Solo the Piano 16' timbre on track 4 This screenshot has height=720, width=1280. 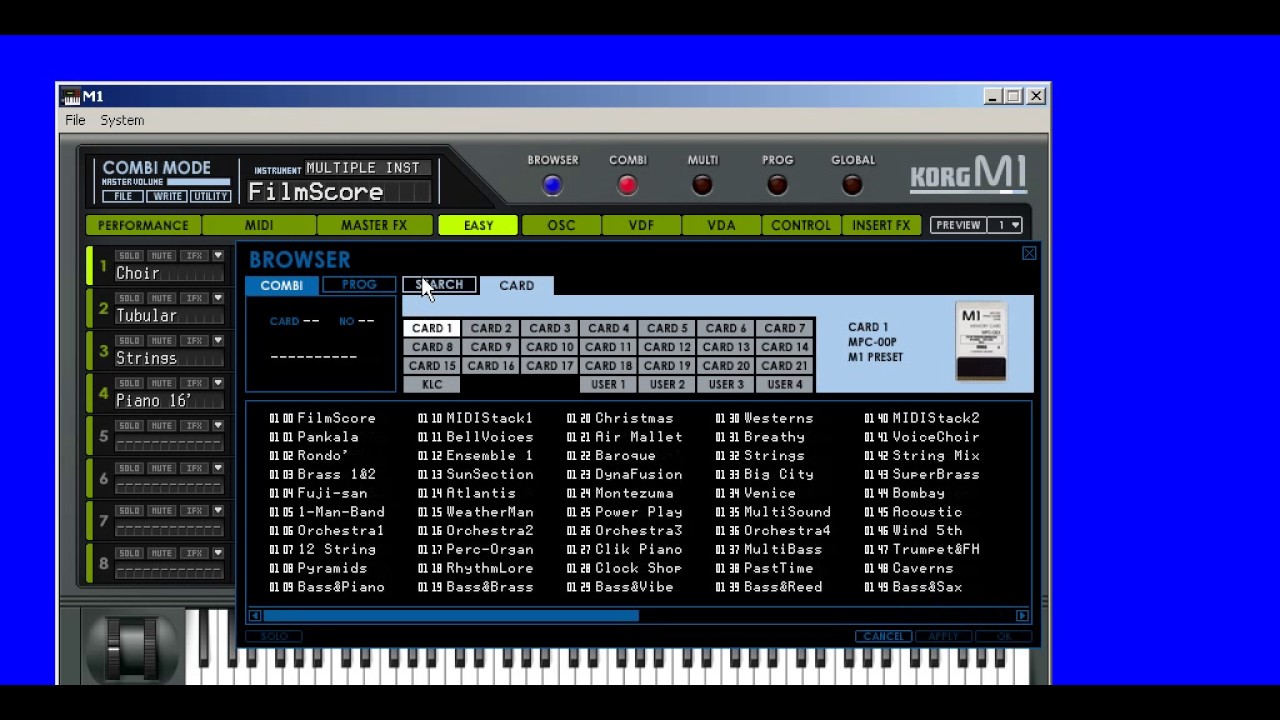click(x=129, y=383)
